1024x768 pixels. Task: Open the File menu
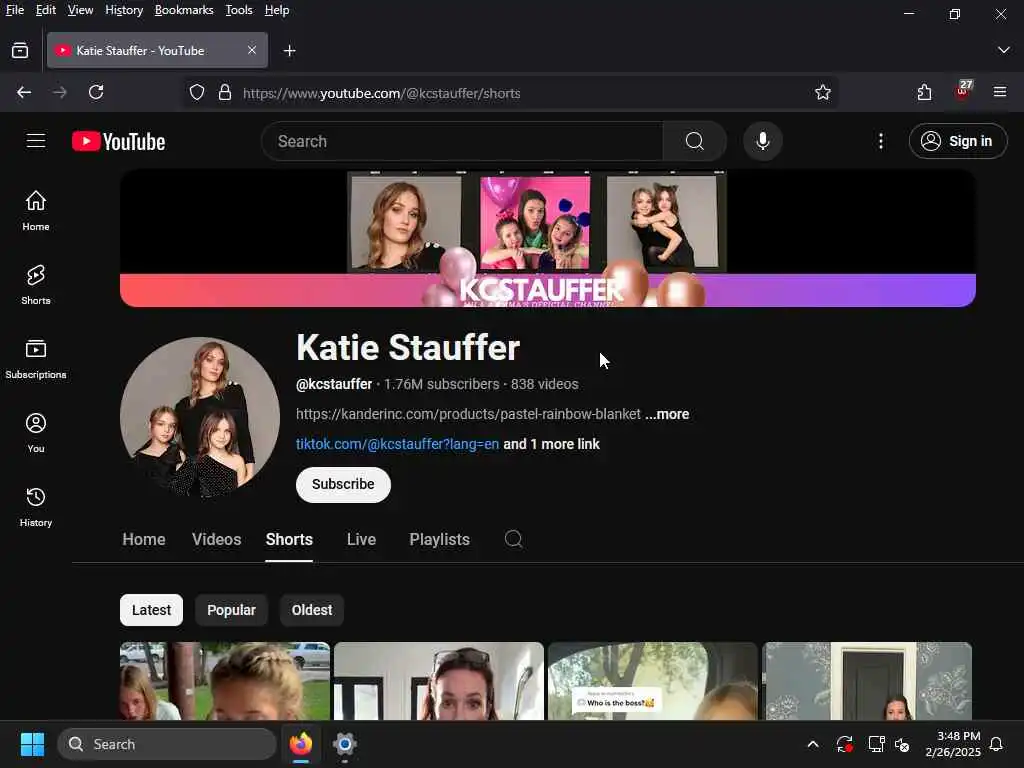pyautogui.click(x=14, y=10)
